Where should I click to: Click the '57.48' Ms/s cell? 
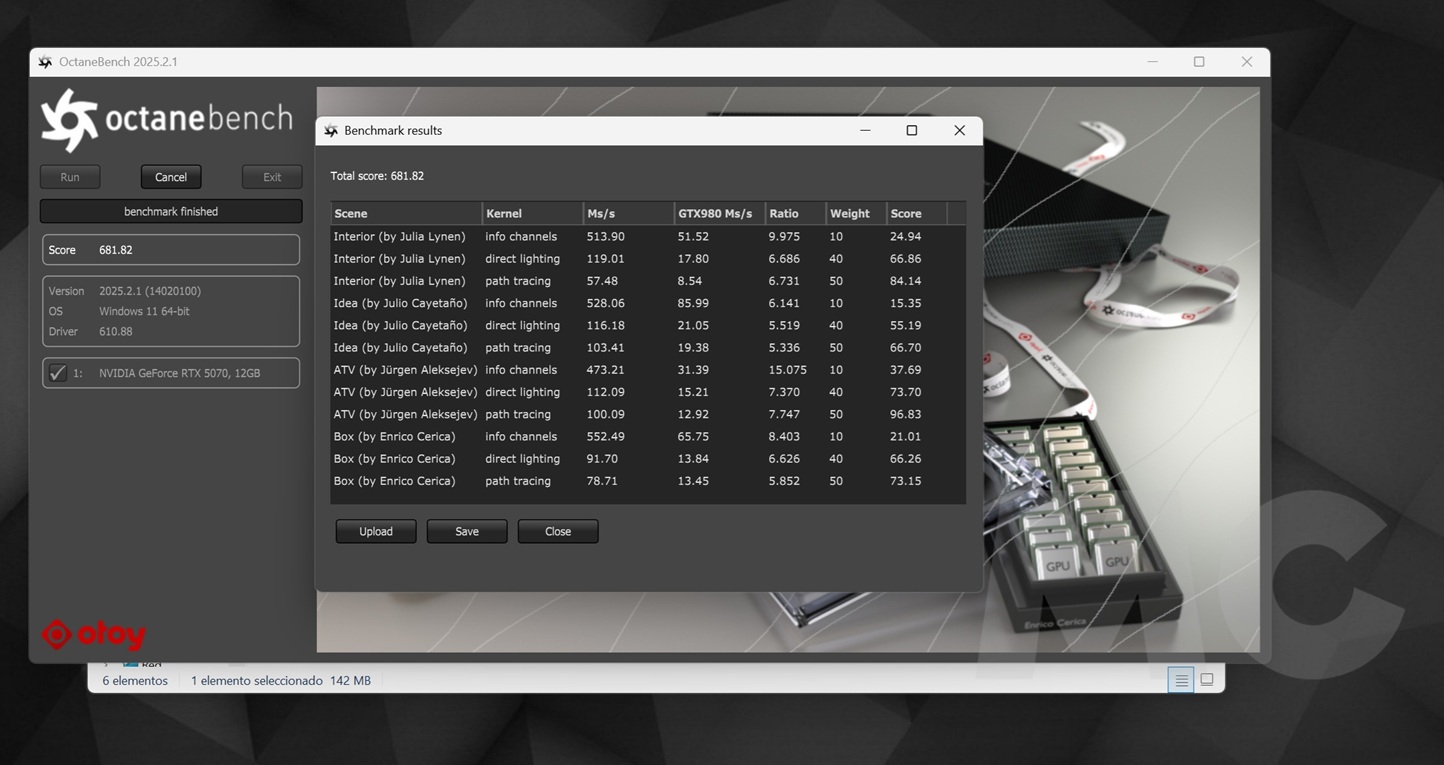[602, 281]
